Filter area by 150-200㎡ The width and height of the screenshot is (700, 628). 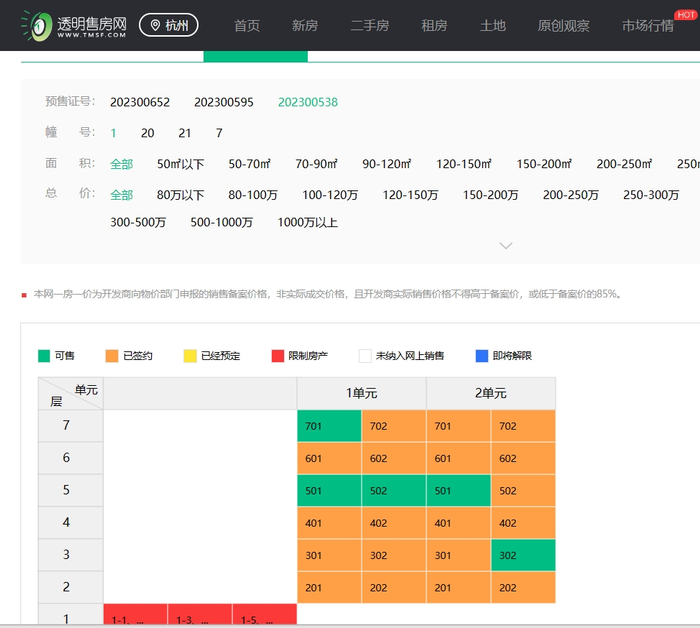(x=544, y=164)
